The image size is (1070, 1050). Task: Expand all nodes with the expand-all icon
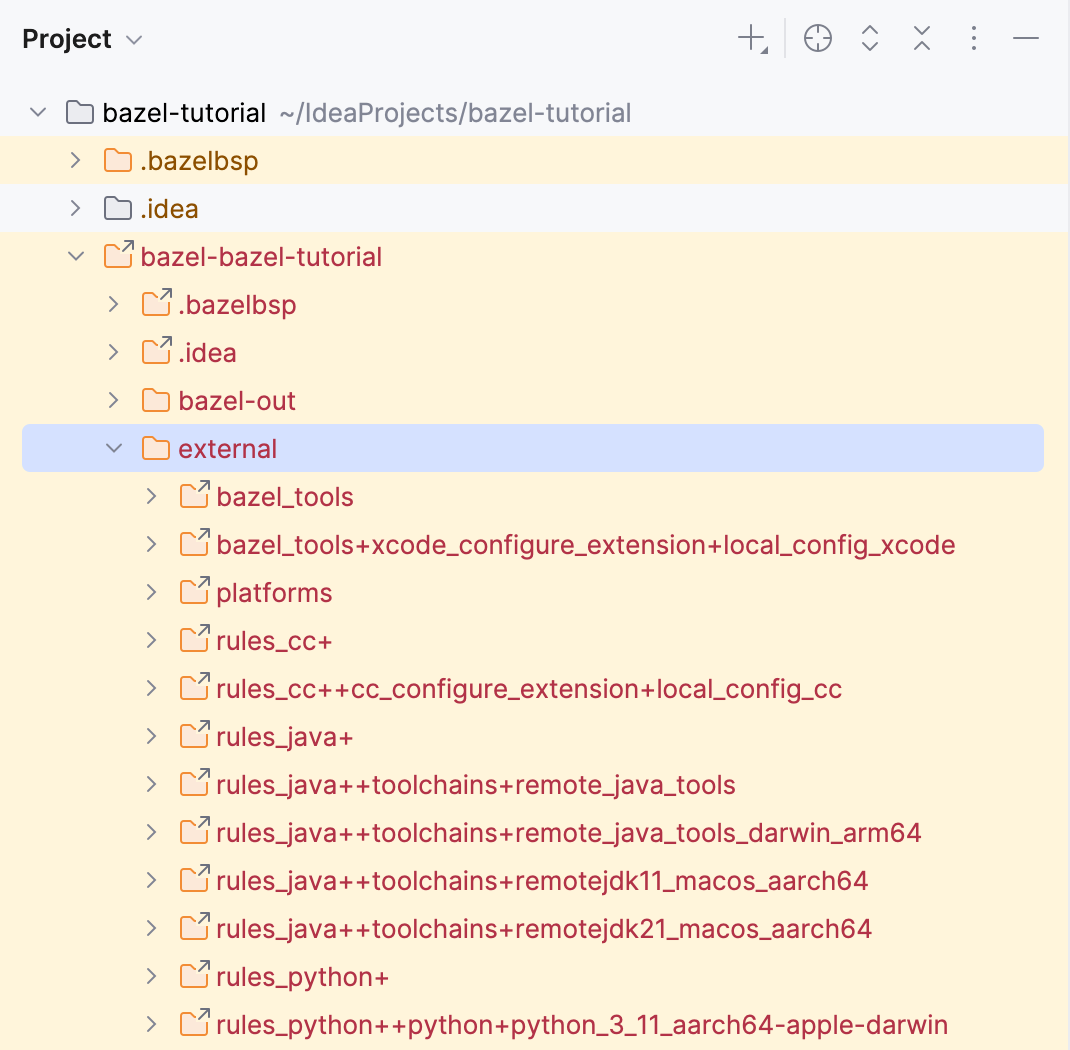point(869,38)
